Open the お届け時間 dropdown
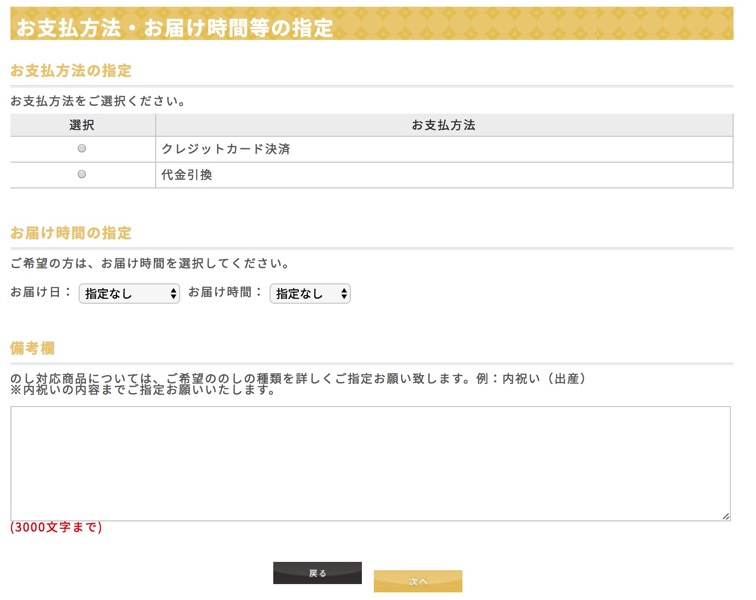This screenshot has height=600, width=756. (310, 293)
